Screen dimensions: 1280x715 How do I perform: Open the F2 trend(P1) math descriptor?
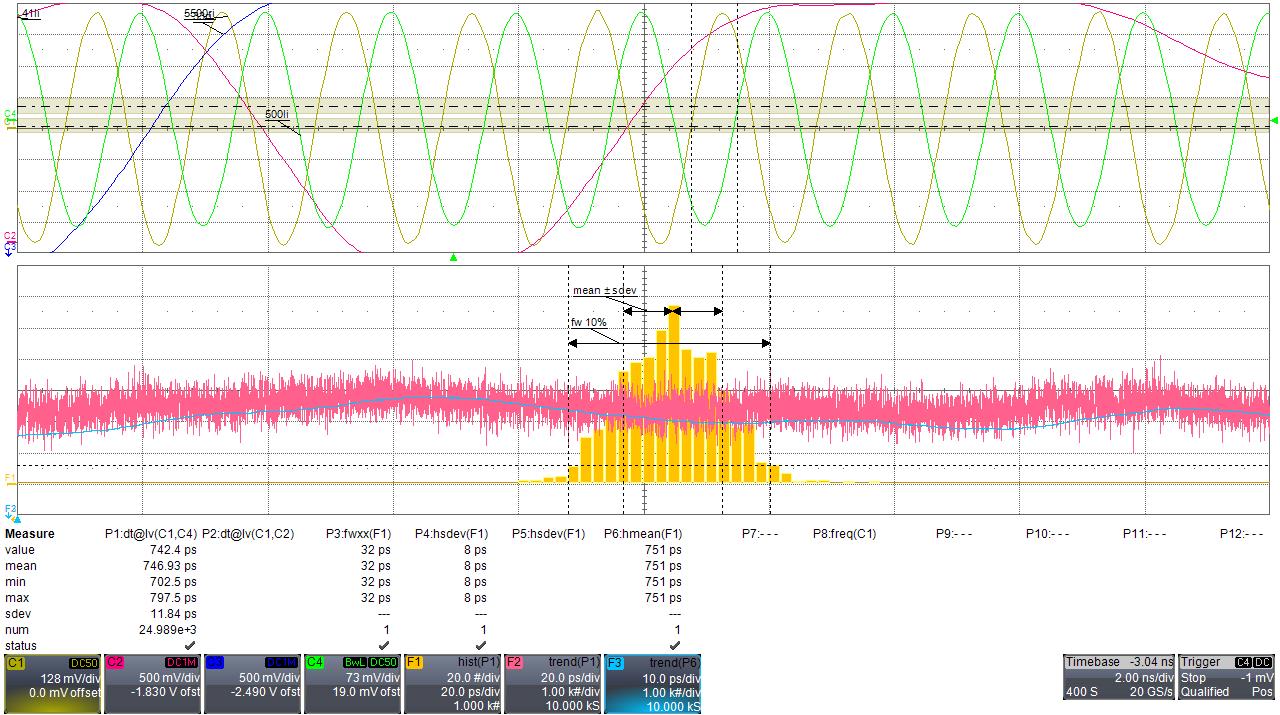click(552, 684)
